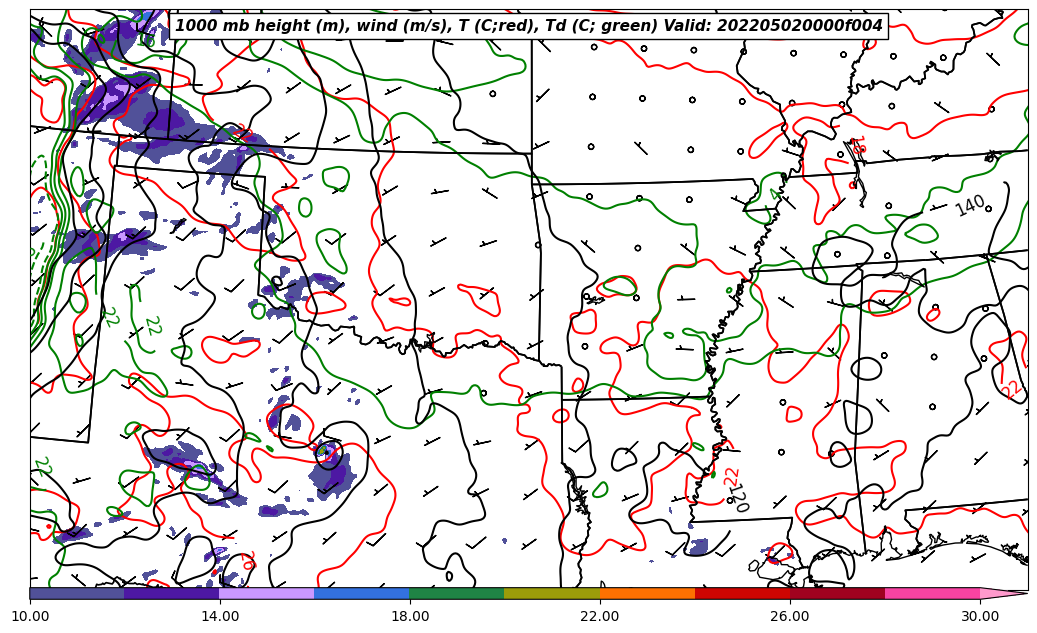This screenshot has width=1037, height=633.
Task: Select the dark purple colorbar segment ending at 14.00
Action: click(x=172, y=593)
